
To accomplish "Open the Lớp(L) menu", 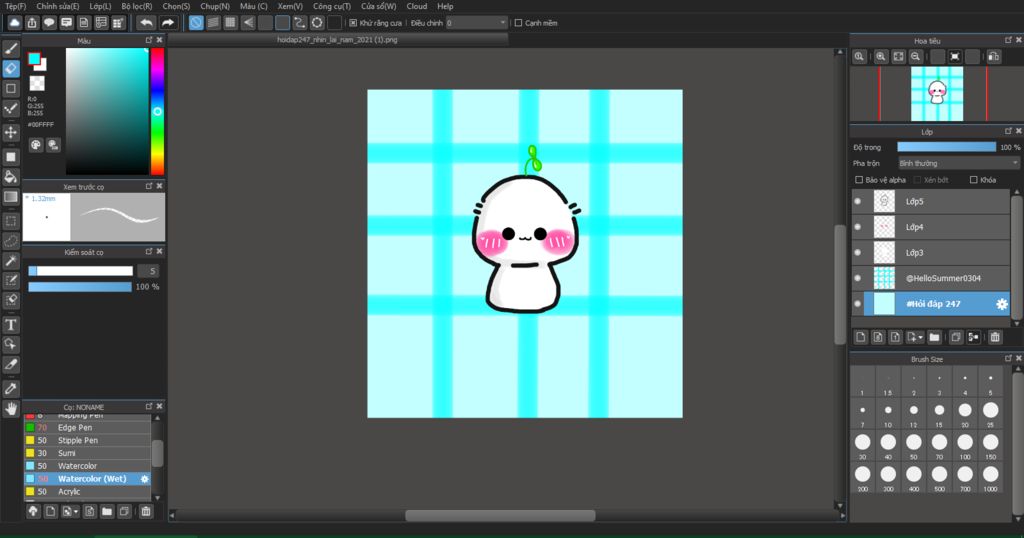I will pyautogui.click(x=100, y=6).
